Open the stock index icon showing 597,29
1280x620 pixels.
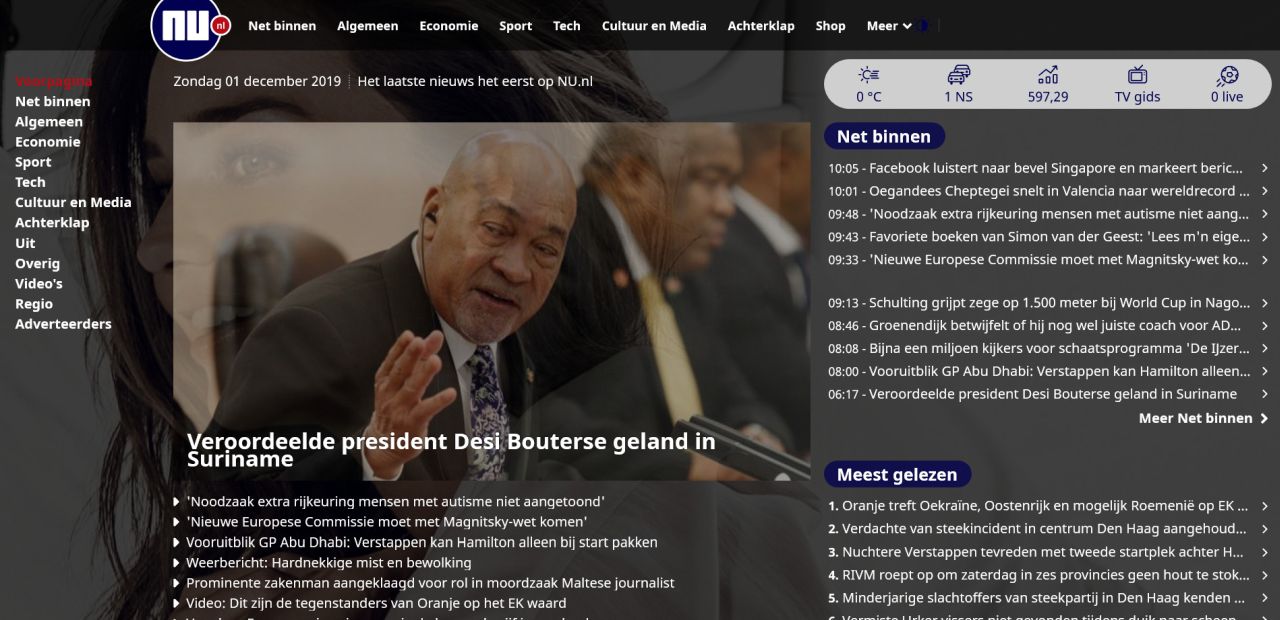[x=1048, y=85]
